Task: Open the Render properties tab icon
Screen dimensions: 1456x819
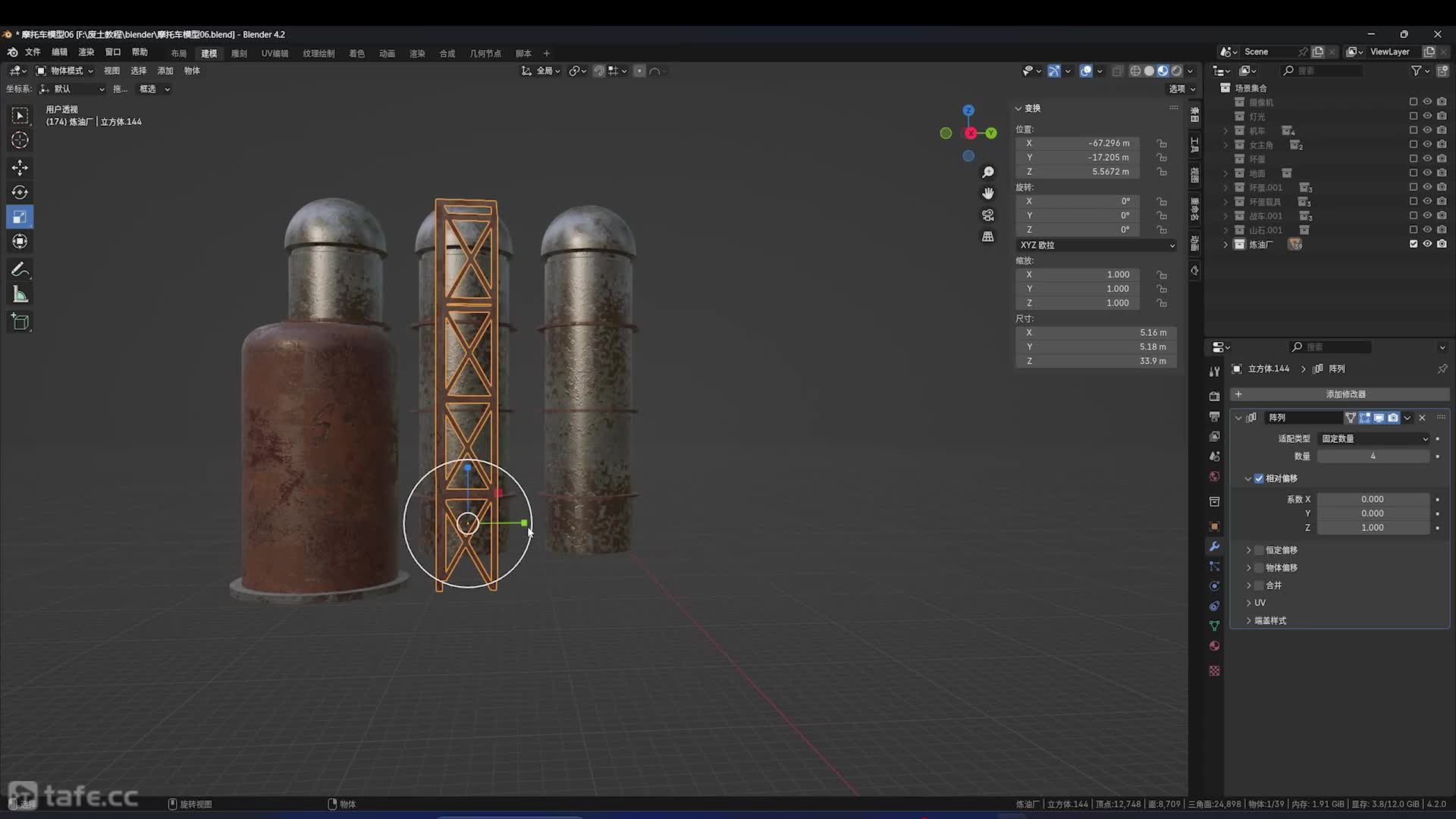Action: pos(1214,397)
